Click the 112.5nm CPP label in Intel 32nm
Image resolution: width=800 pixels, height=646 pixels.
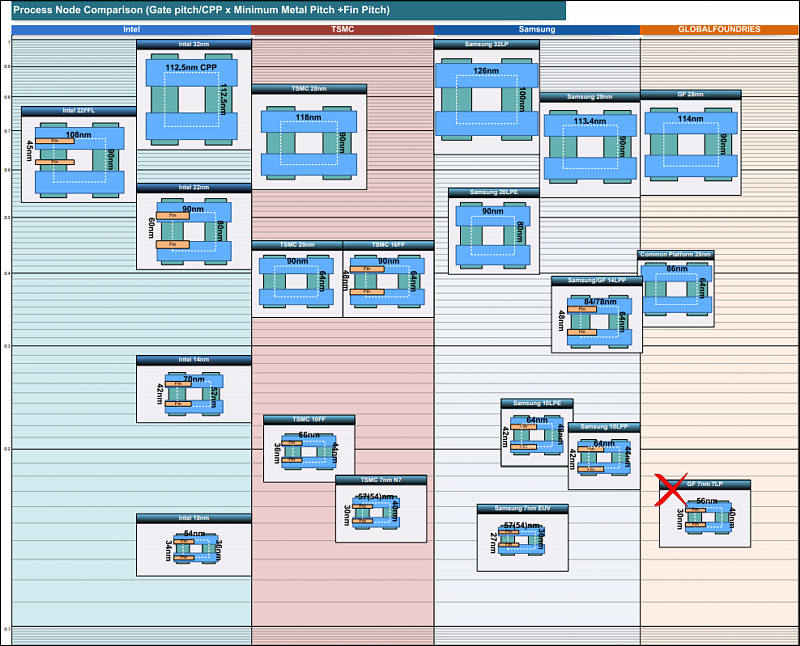(x=191, y=67)
